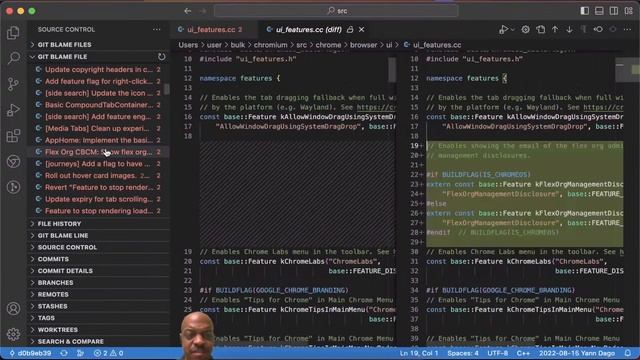
Task: Click UTF-8 encoding in status bar
Action: coord(498,353)
